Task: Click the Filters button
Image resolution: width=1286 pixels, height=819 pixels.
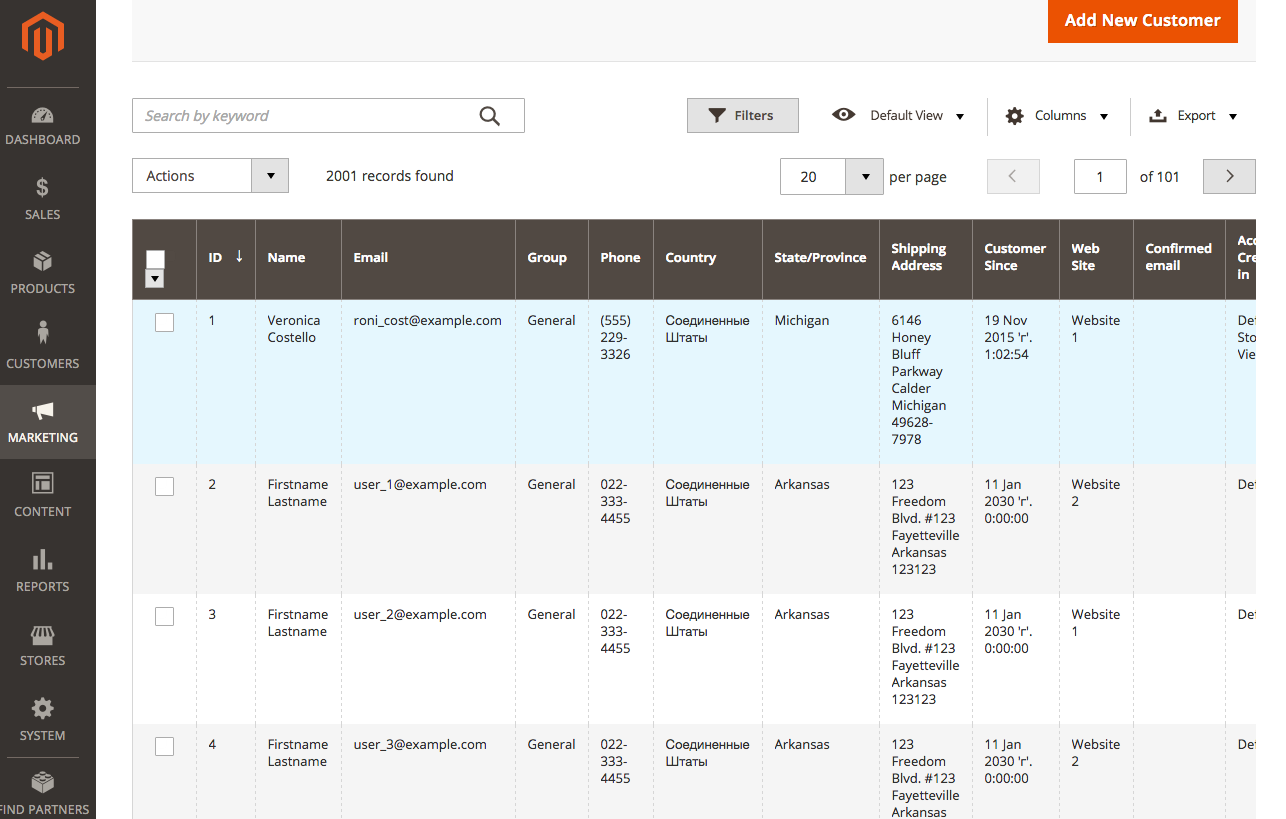Action: click(743, 116)
